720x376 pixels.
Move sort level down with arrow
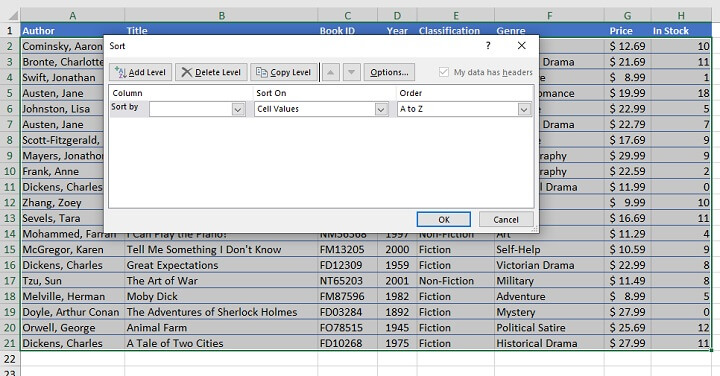click(352, 72)
